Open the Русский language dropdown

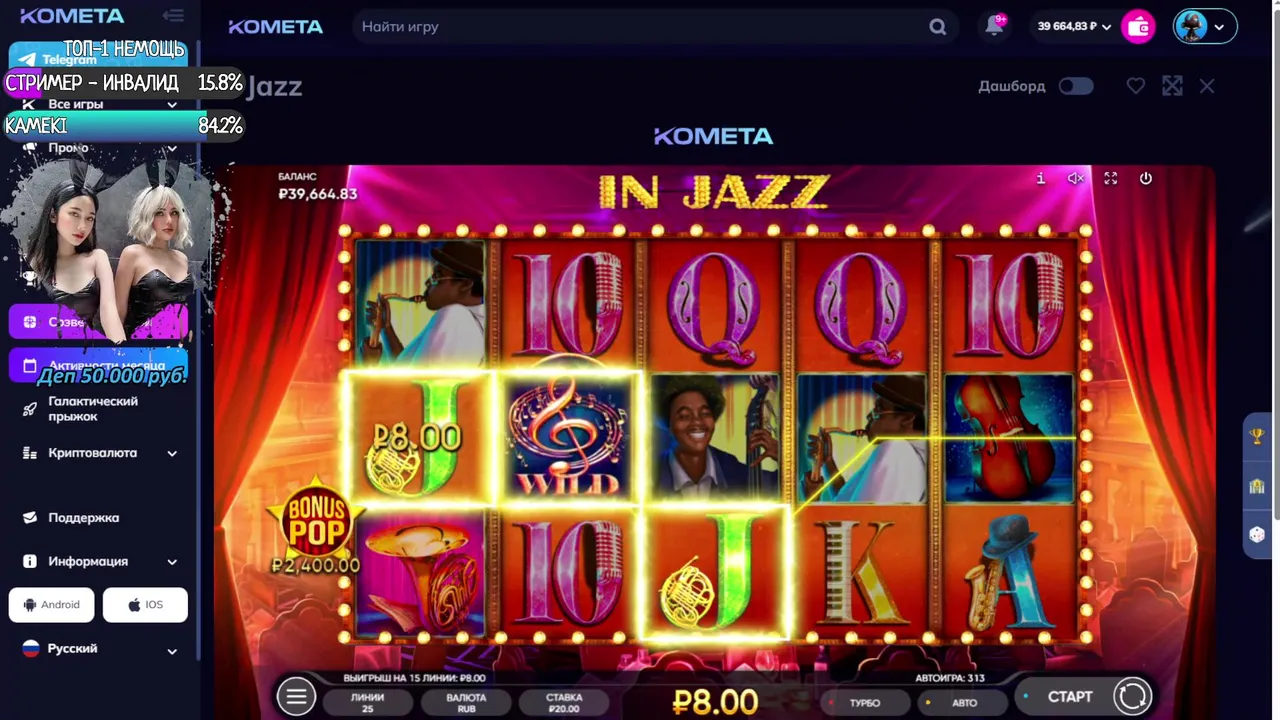coord(98,649)
